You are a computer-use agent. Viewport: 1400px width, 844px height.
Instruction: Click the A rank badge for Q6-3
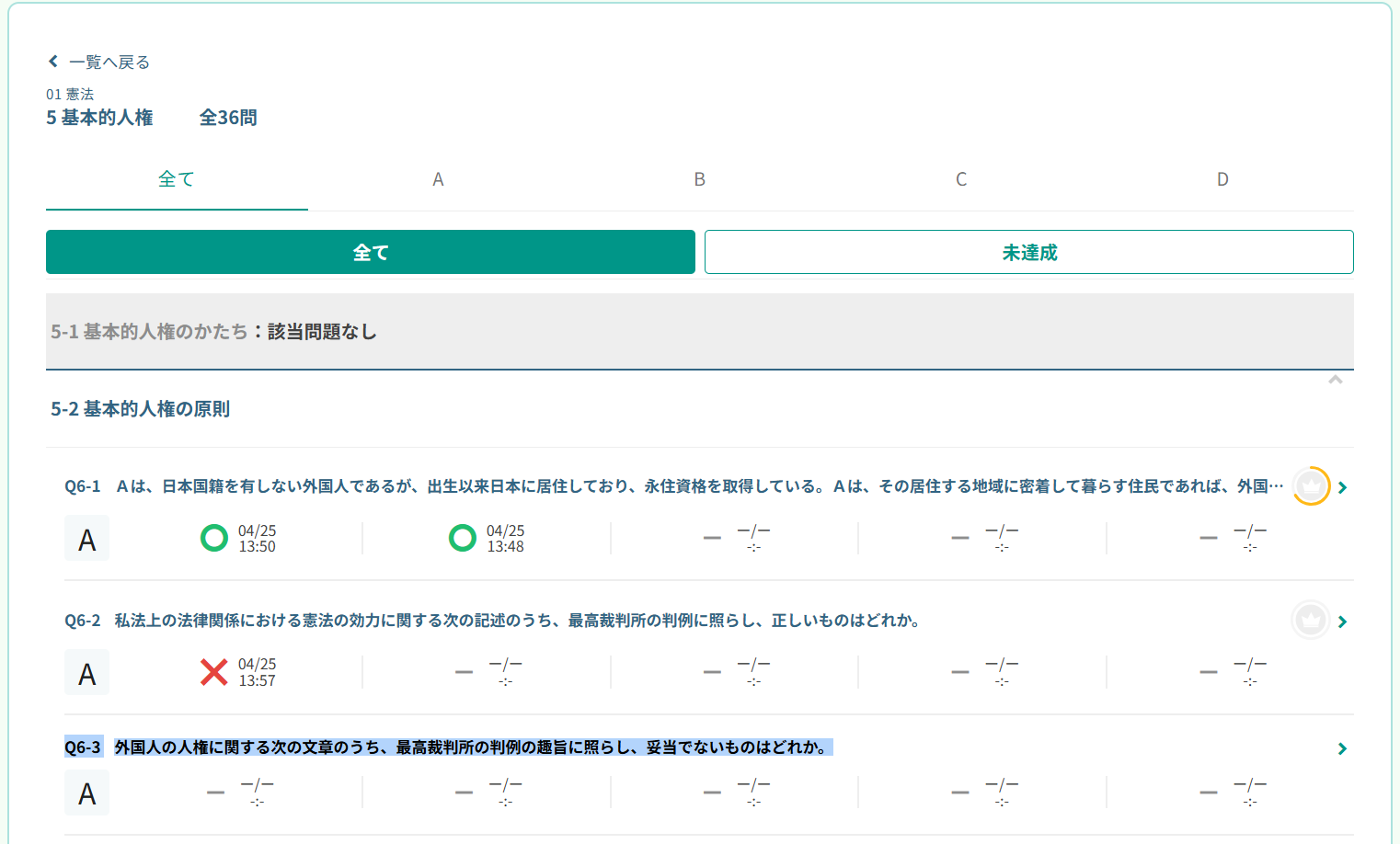[x=87, y=793]
